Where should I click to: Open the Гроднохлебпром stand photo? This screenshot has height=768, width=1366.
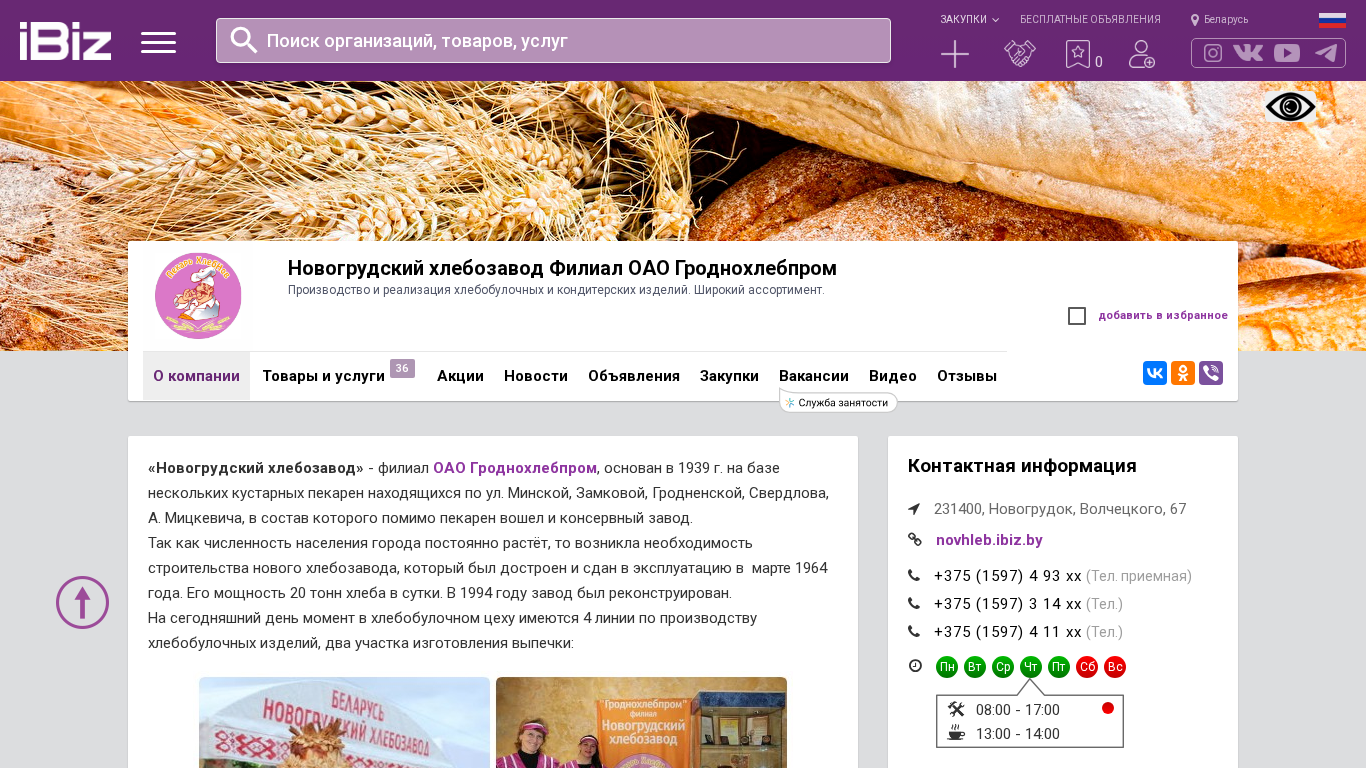[x=641, y=723]
